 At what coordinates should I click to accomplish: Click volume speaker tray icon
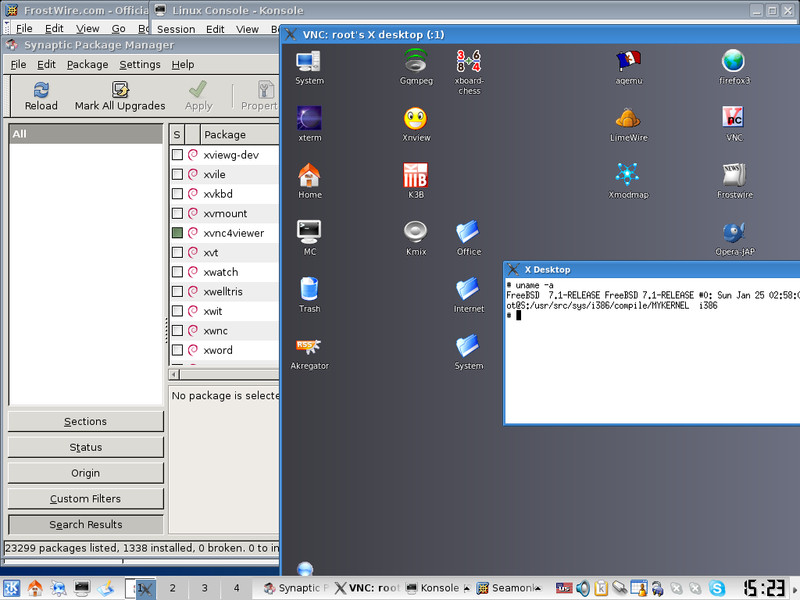click(x=583, y=588)
